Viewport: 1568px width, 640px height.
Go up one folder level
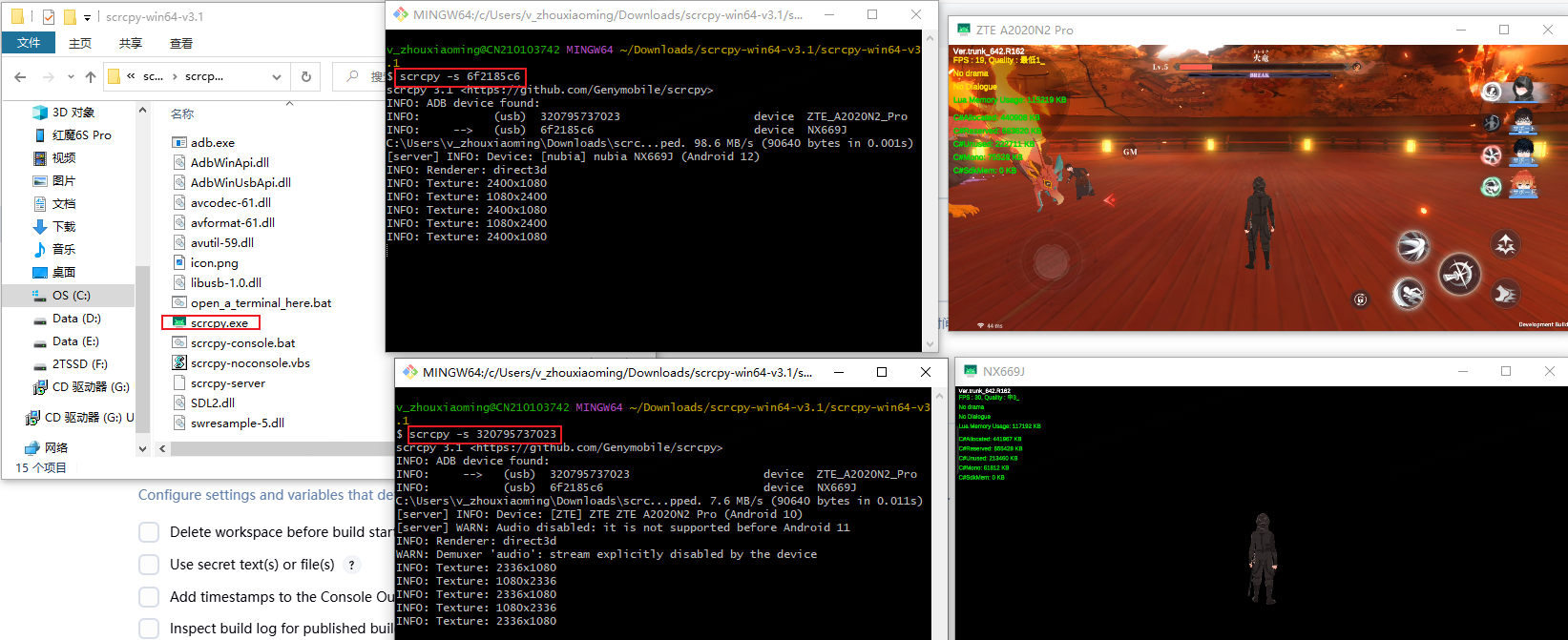tap(90, 76)
